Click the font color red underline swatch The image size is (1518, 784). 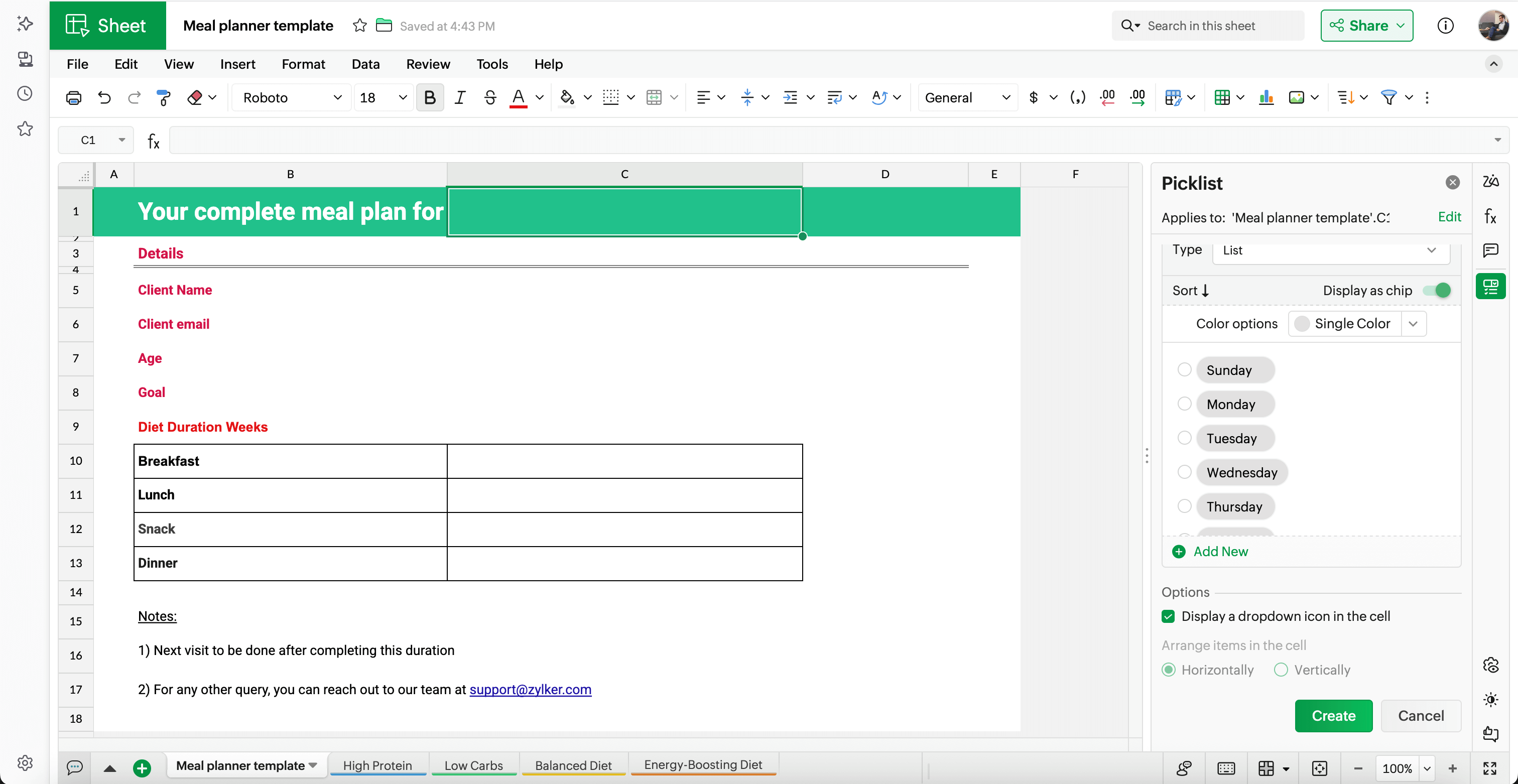pos(519,98)
